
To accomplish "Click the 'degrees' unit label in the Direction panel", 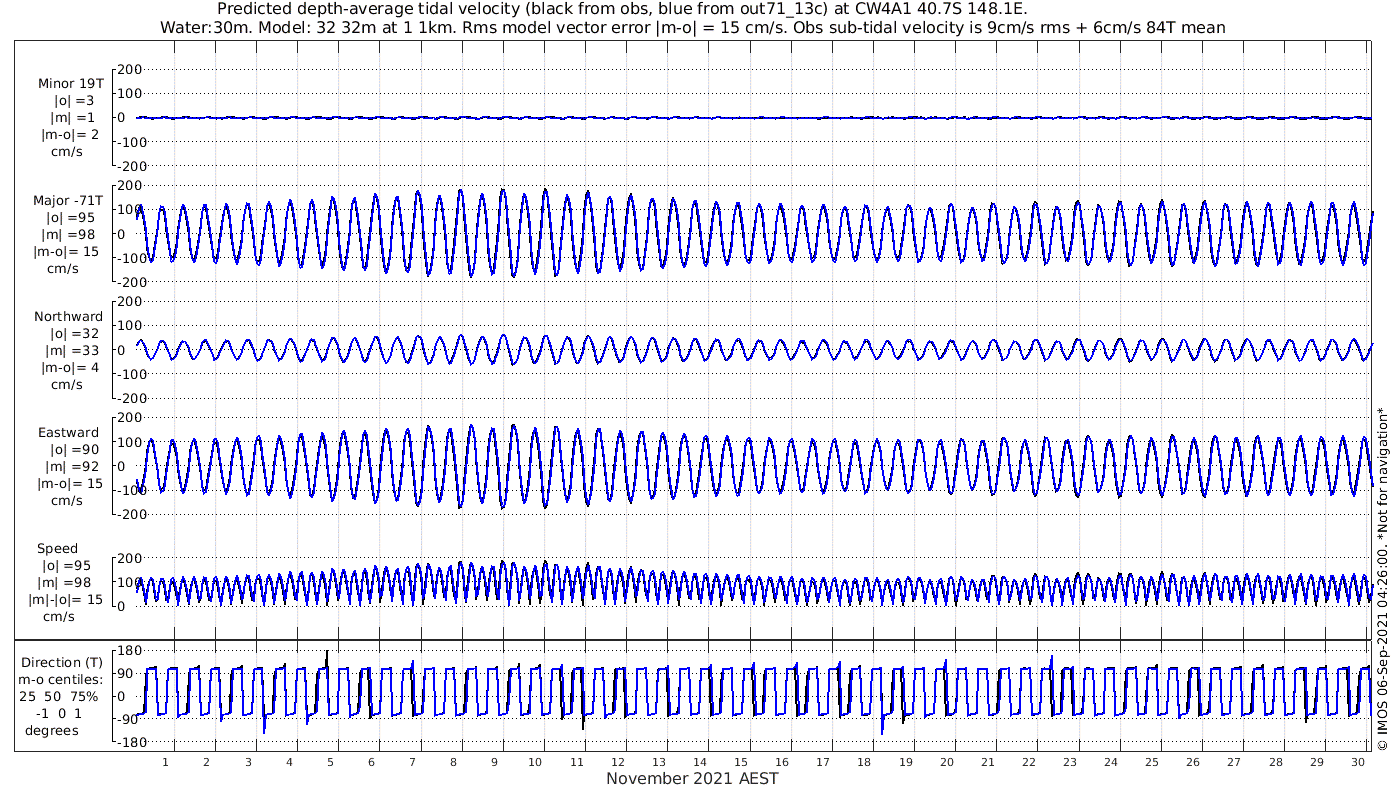I will click(x=53, y=730).
